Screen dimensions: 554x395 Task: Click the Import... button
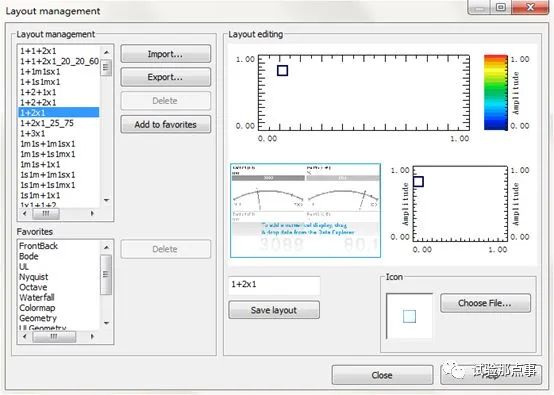[166, 54]
